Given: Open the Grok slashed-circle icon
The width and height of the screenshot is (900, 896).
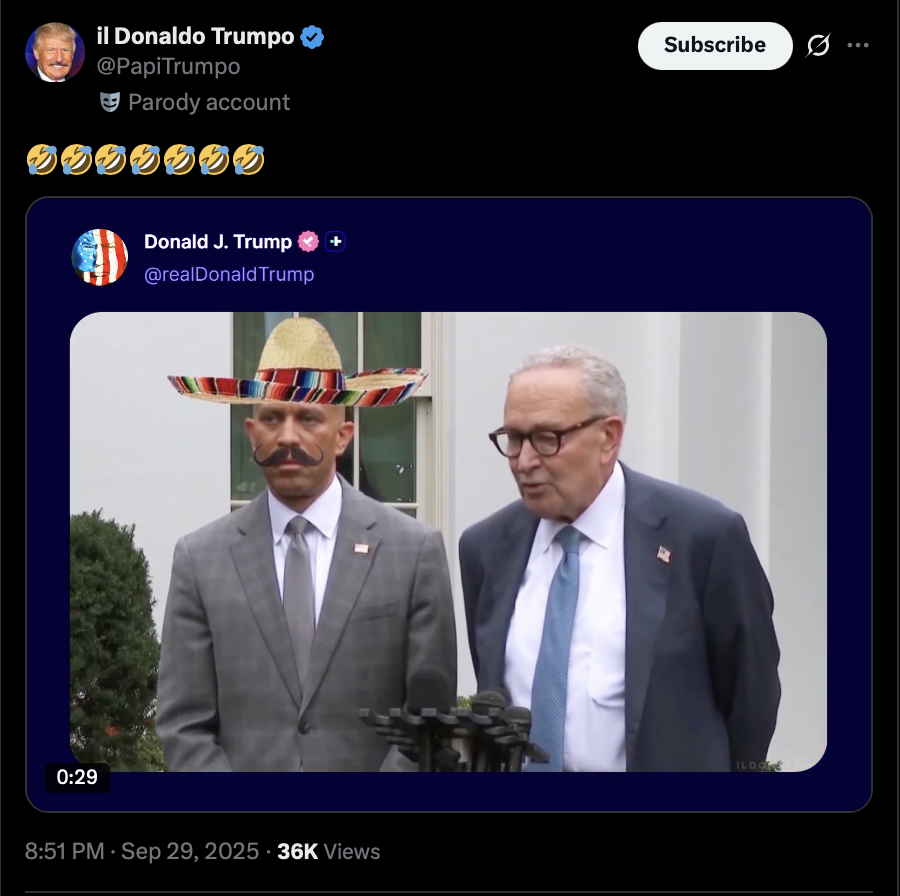Looking at the screenshot, I should (x=818, y=45).
